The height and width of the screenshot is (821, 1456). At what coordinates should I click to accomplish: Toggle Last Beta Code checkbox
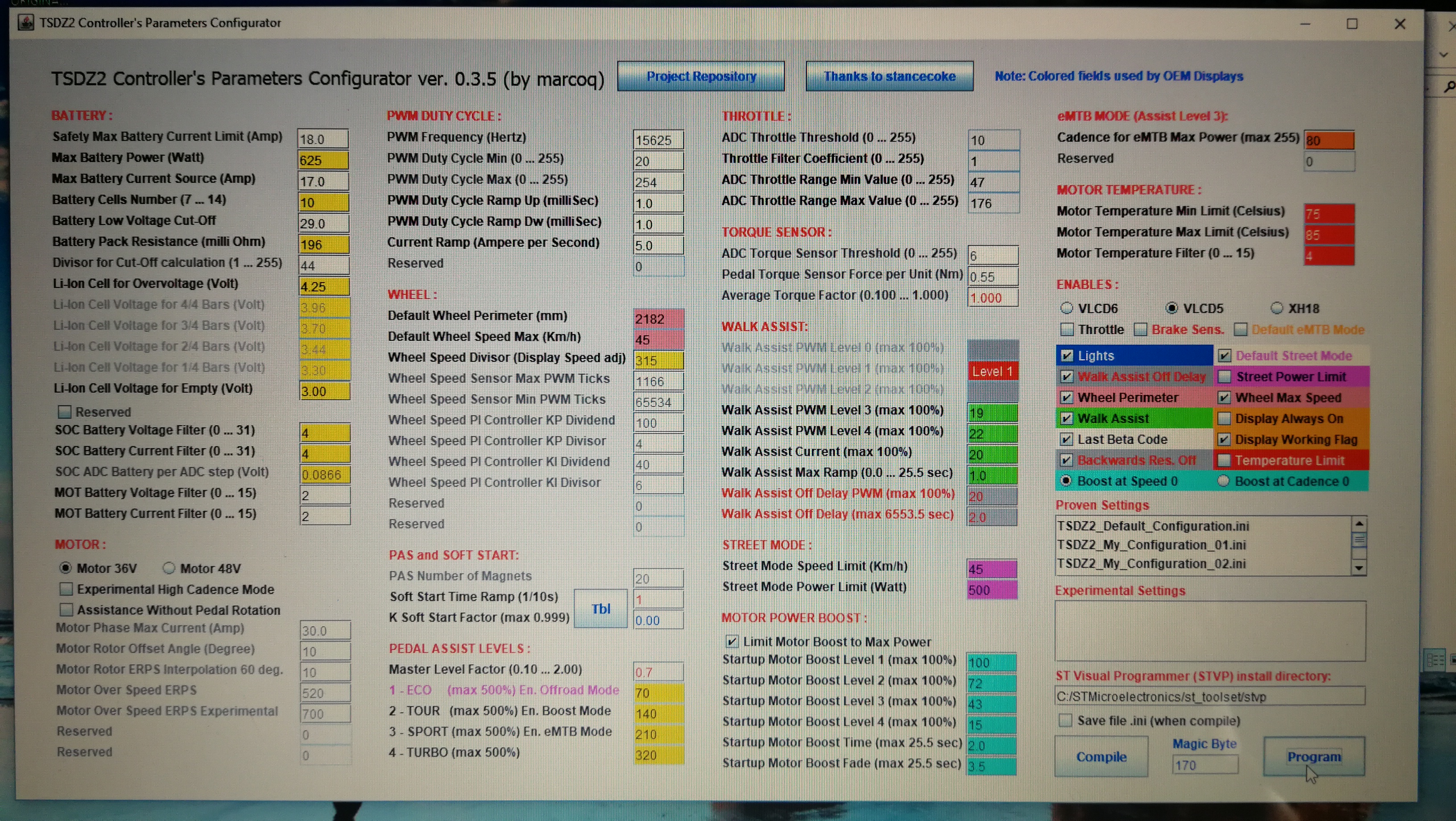(x=1067, y=440)
